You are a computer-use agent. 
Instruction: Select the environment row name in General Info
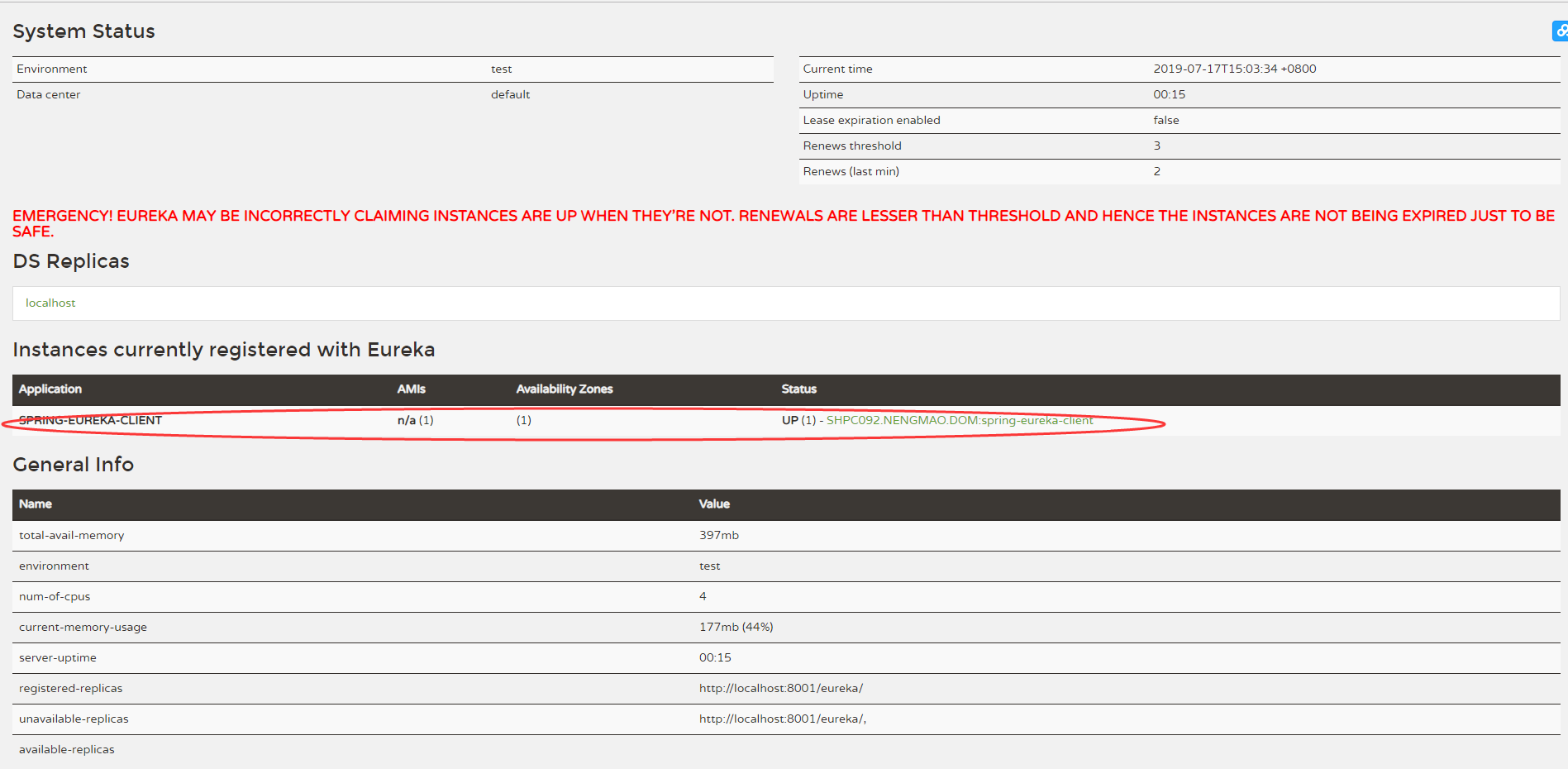click(x=54, y=566)
